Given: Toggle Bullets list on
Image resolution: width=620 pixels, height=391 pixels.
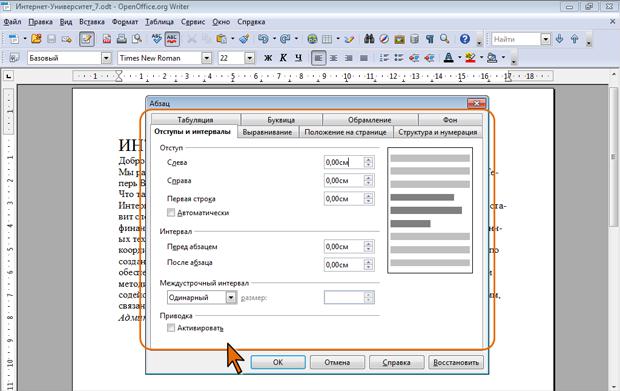Looking at the screenshot, I should (x=399, y=58).
